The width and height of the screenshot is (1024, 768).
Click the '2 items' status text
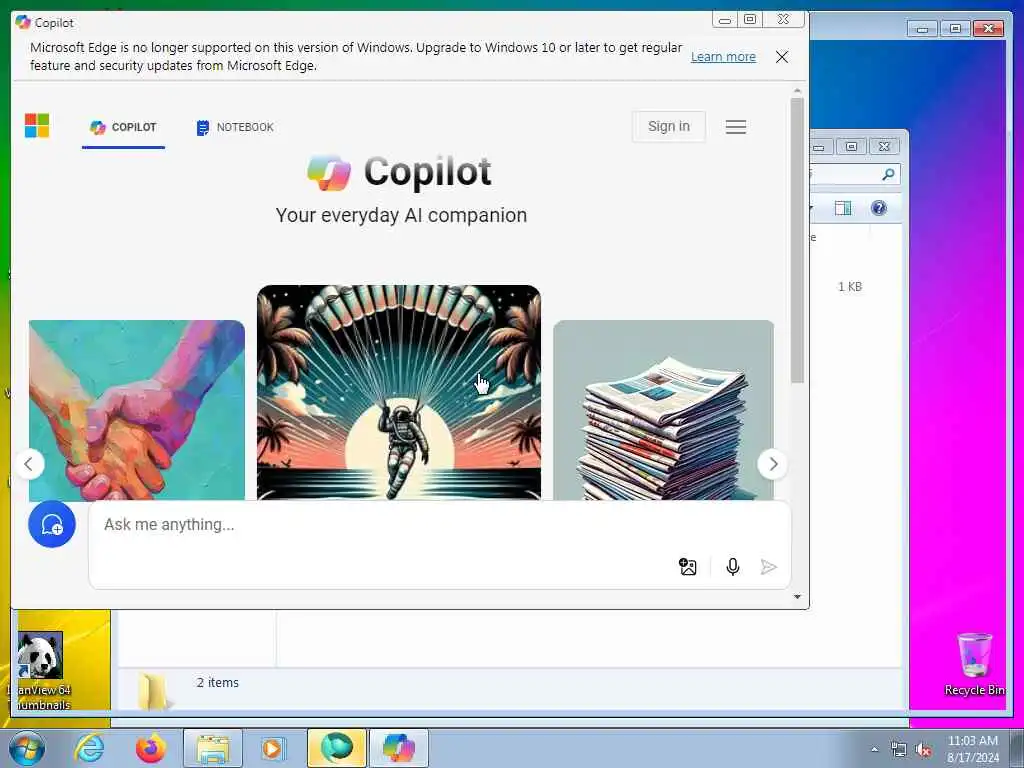217,682
